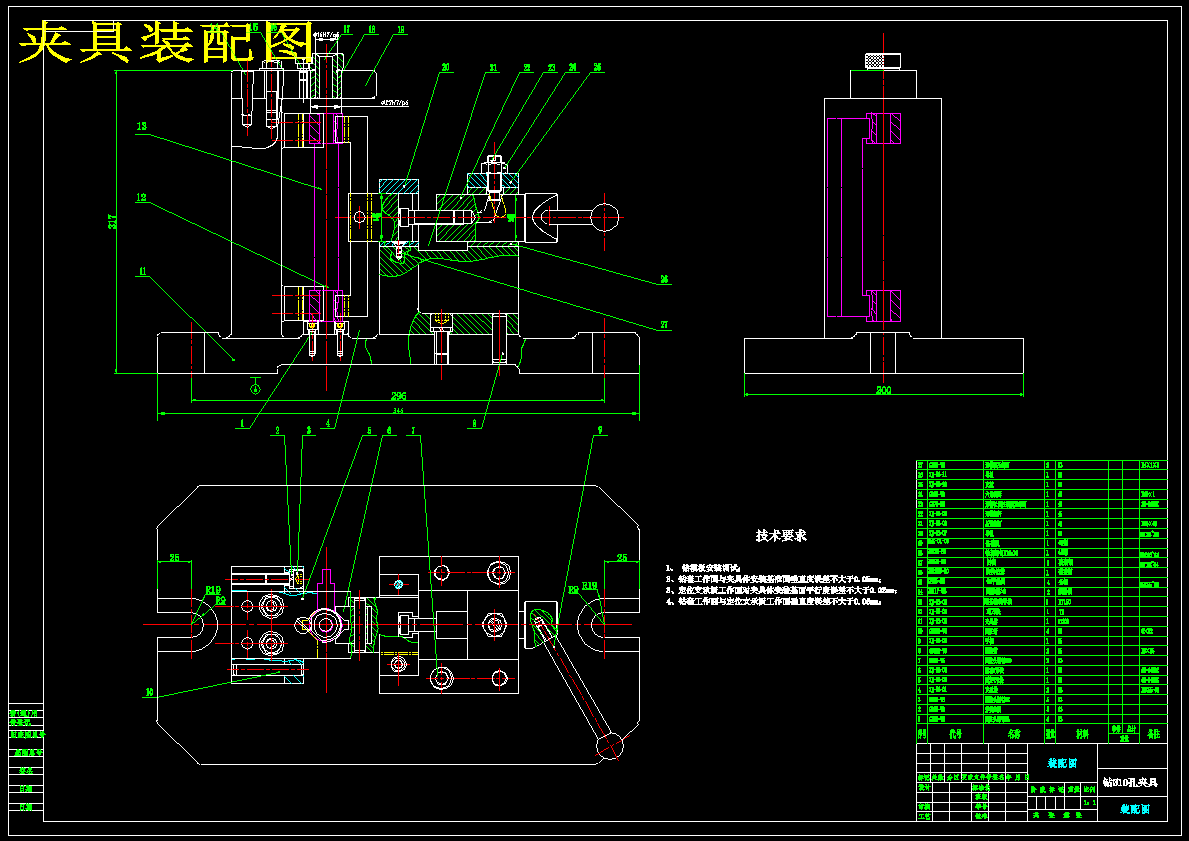This screenshot has height=841, width=1189.
Task: Click the ball end of plan-view lever
Action: 611,745
